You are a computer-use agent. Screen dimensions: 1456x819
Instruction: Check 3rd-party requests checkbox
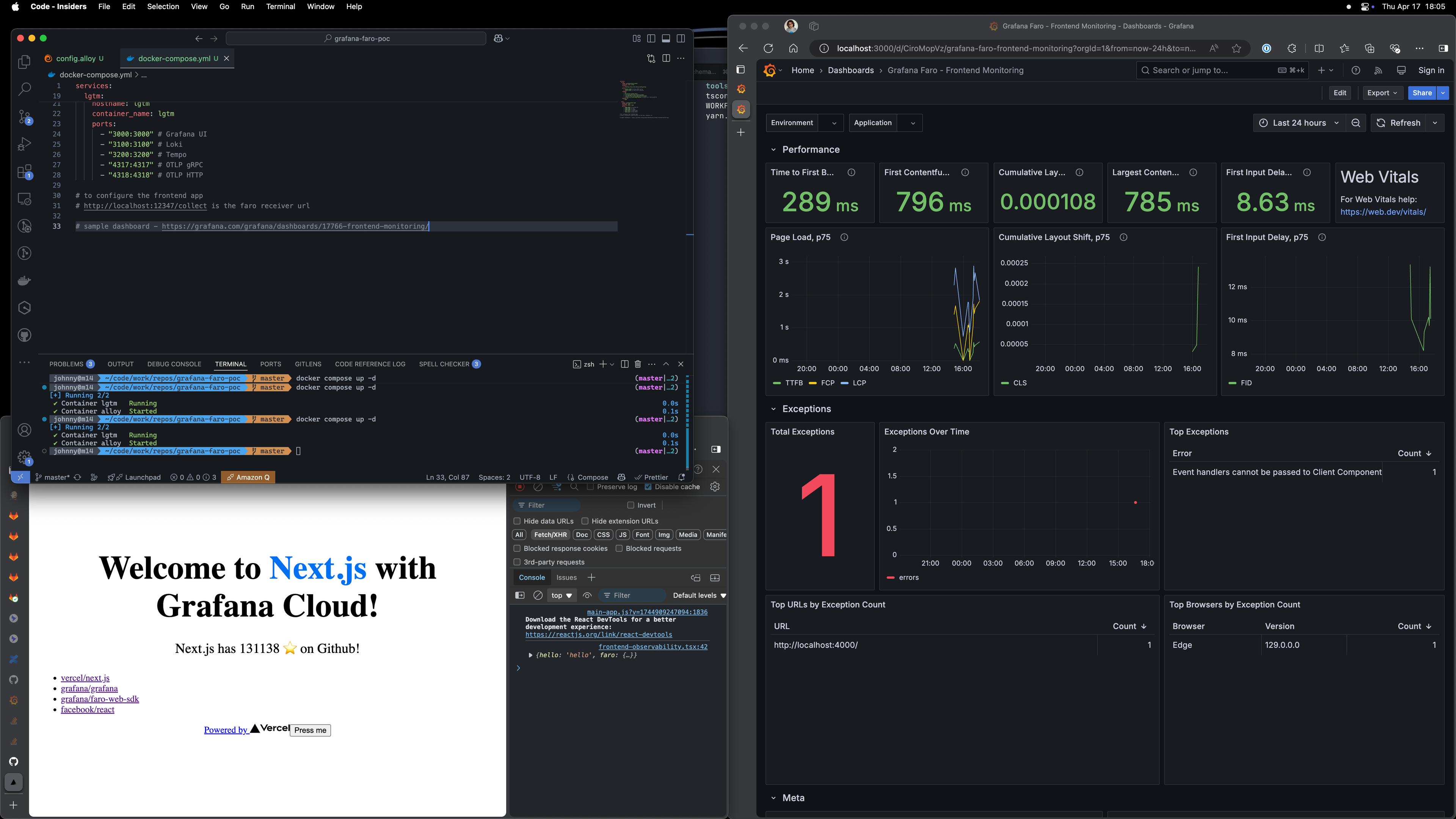516,562
